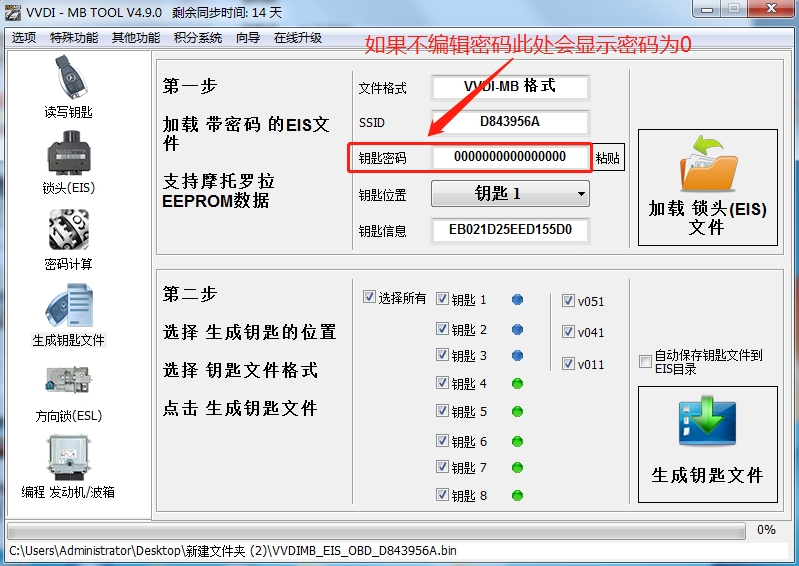The image size is (799, 566).
Task: Click the blue status dot for 钥匙 2
Action: [x=517, y=330]
